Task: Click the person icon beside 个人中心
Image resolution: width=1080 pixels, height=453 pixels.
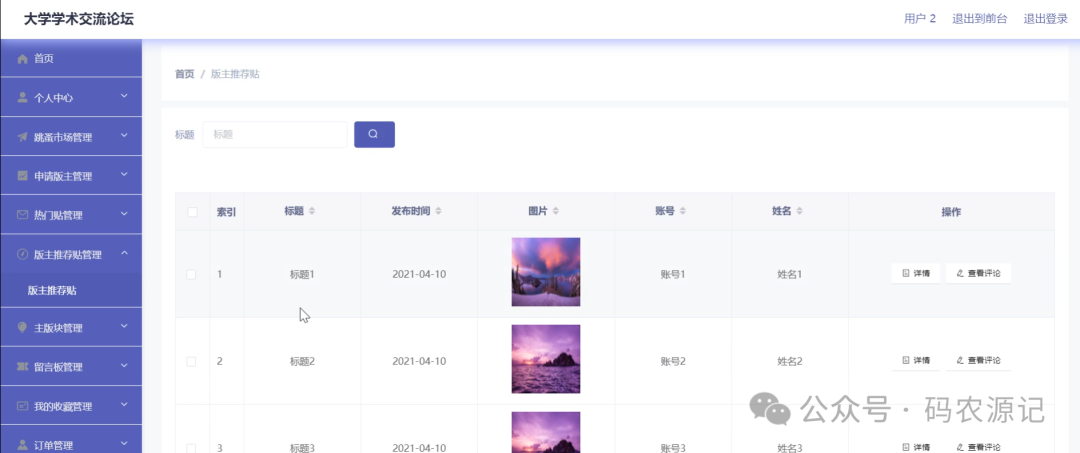Action: click(x=22, y=98)
